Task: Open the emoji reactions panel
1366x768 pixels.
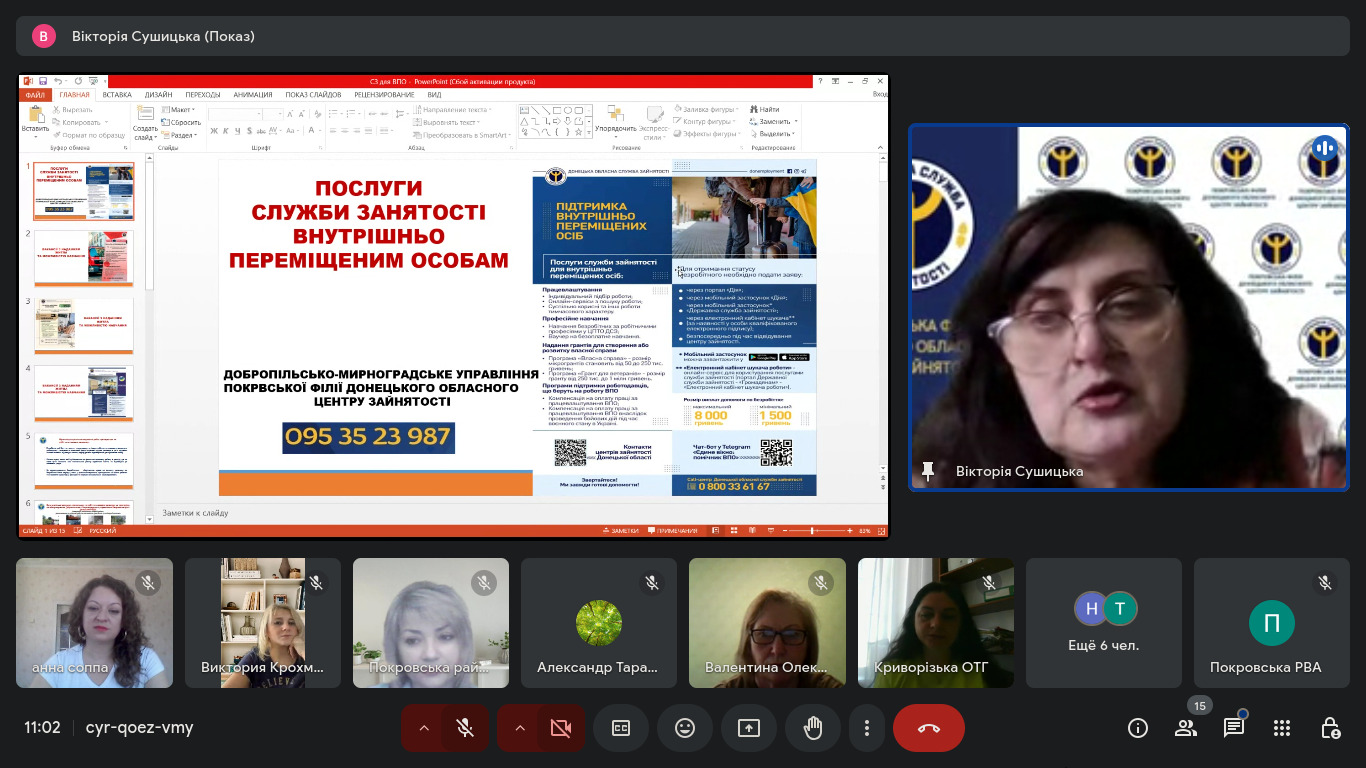Action: pyautogui.click(x=685, y=728)
